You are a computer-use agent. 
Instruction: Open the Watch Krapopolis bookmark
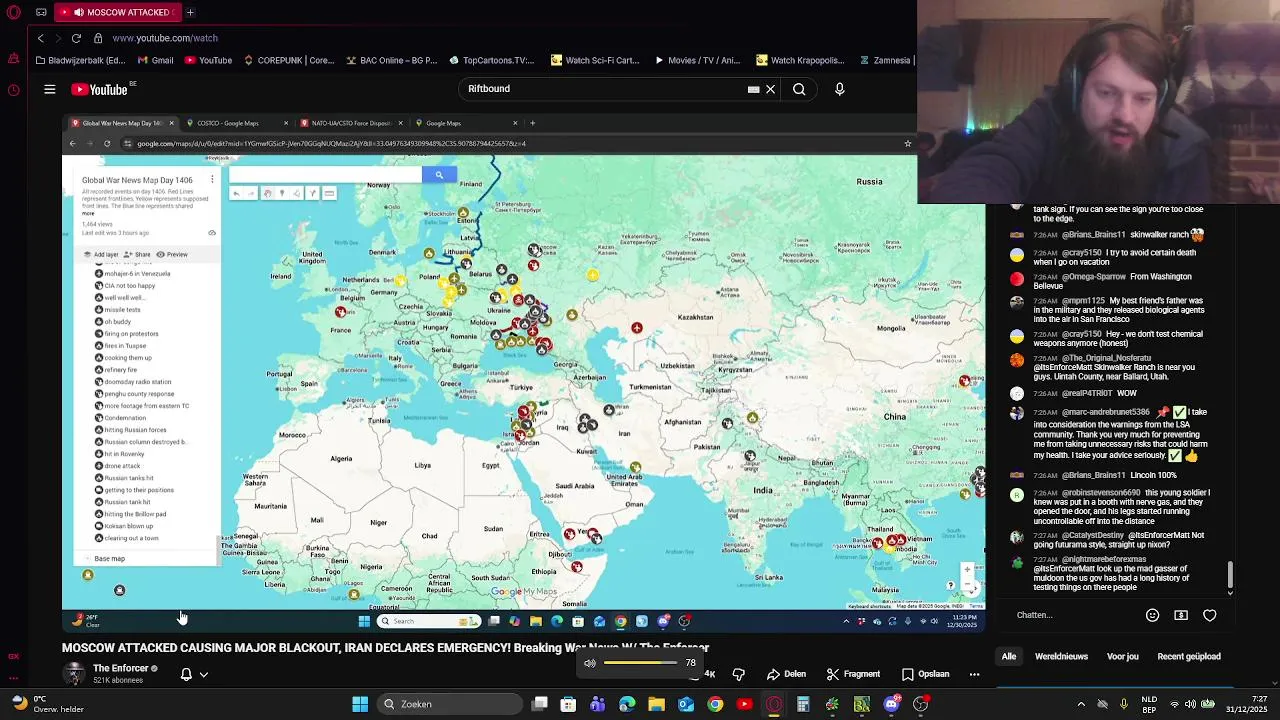[800, 60]
